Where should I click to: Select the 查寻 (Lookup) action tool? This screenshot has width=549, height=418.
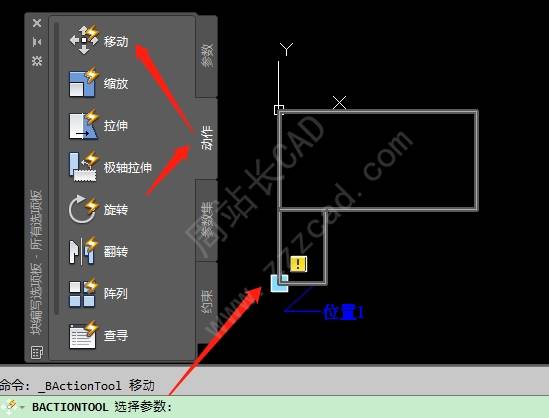coord(99,335)
